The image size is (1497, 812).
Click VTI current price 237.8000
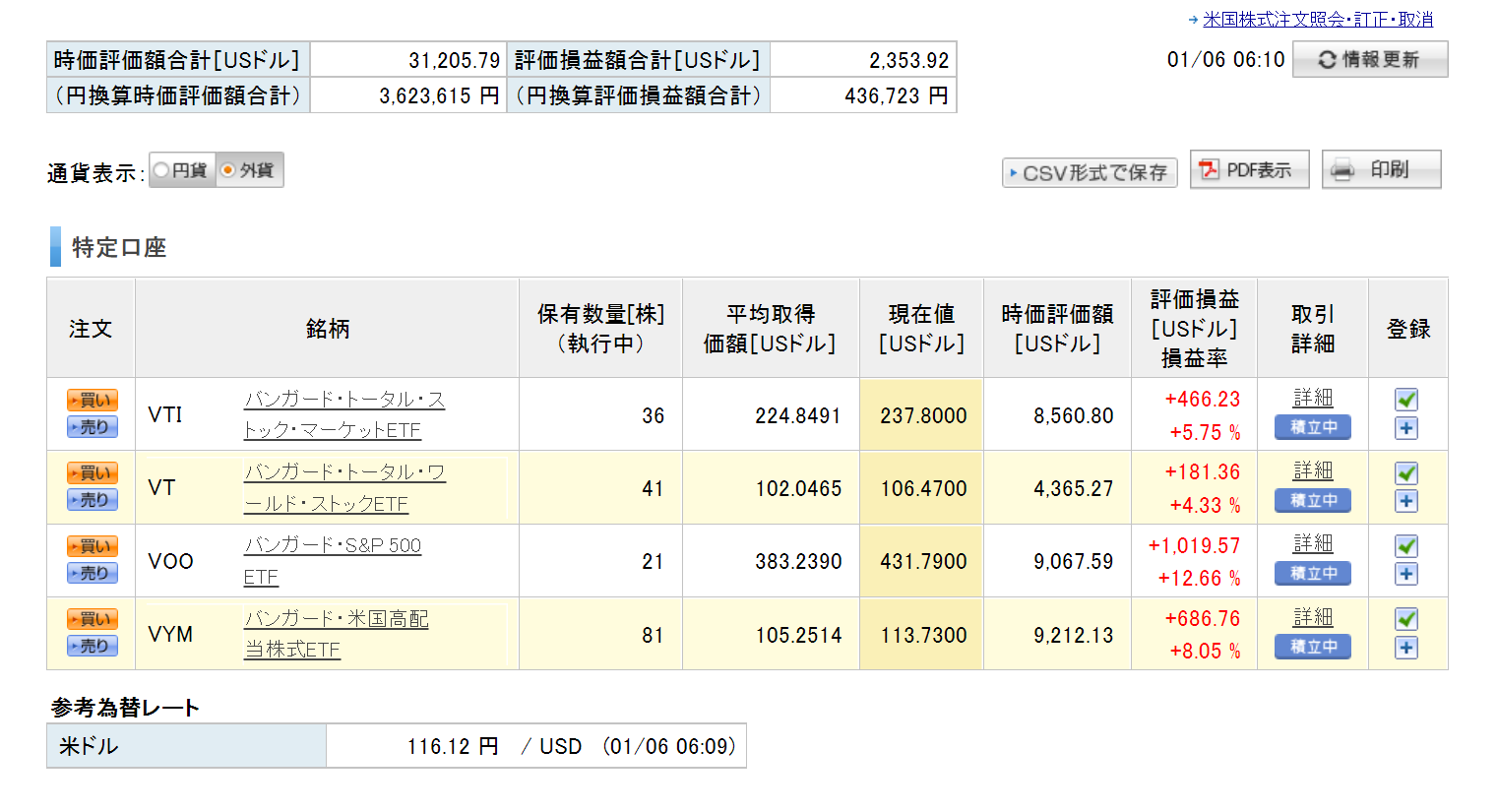pyautogui.click(x=923, y=415)
